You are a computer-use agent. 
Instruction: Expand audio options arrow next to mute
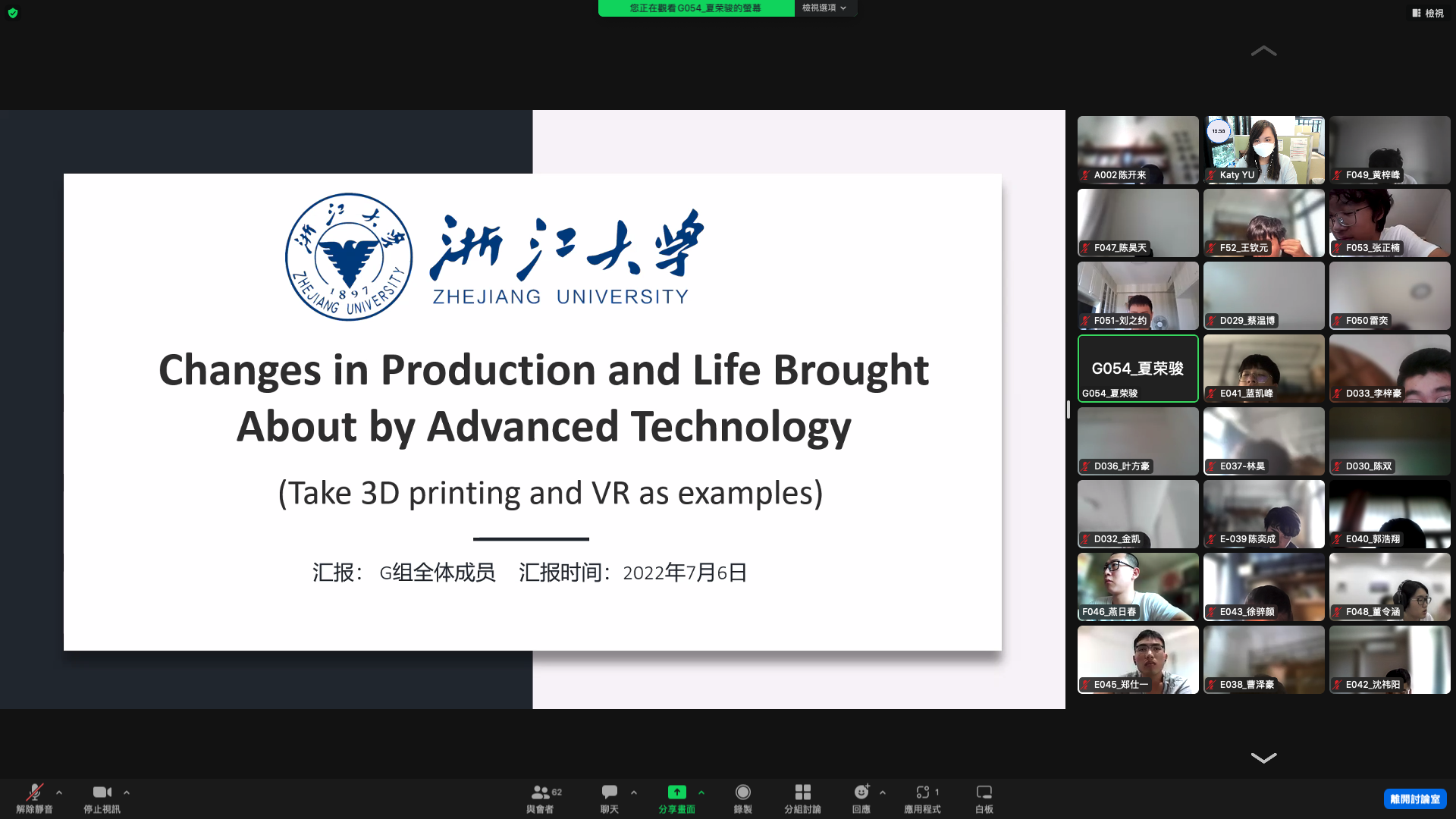point(59,792)
